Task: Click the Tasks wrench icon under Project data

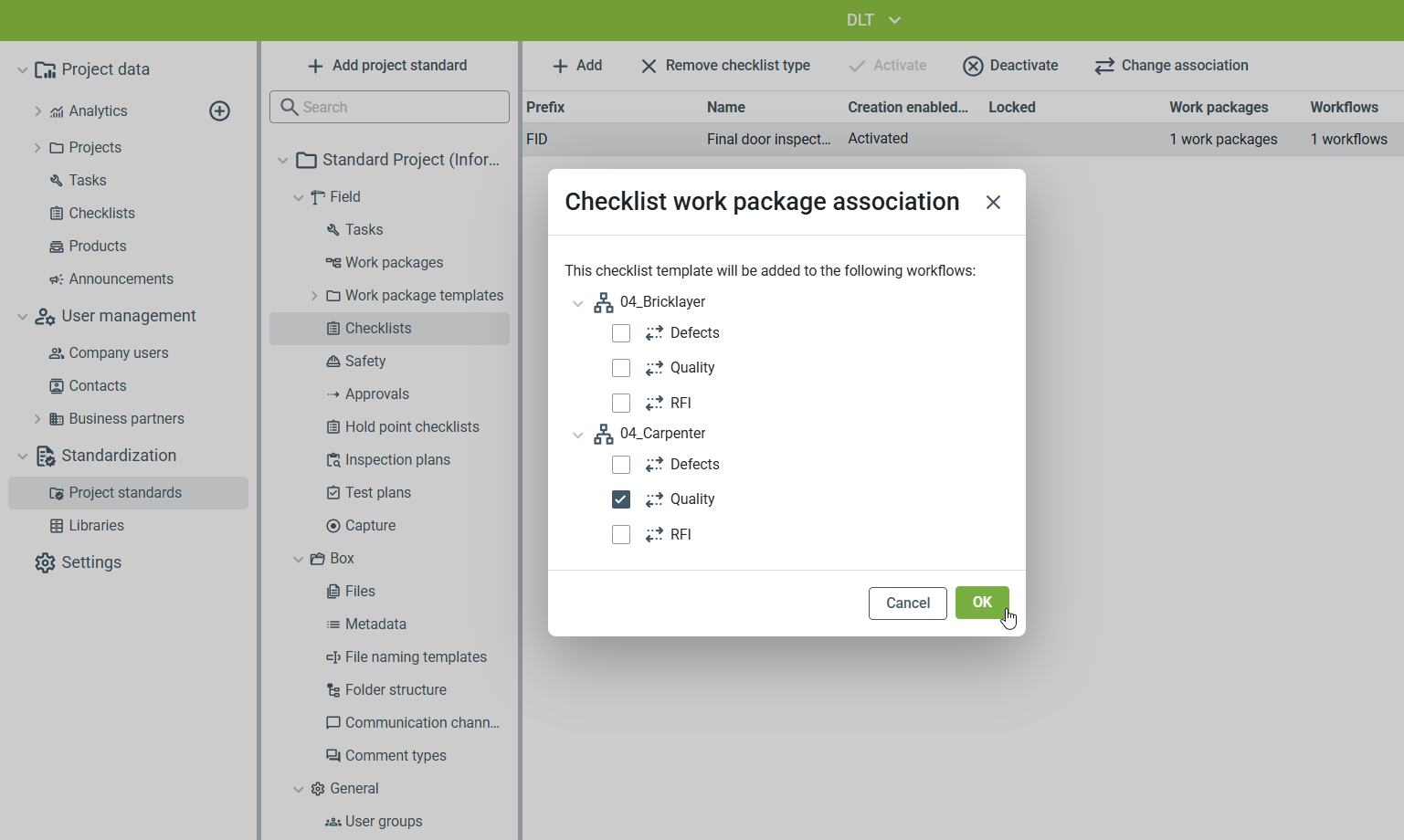Action: pos(57,181)
